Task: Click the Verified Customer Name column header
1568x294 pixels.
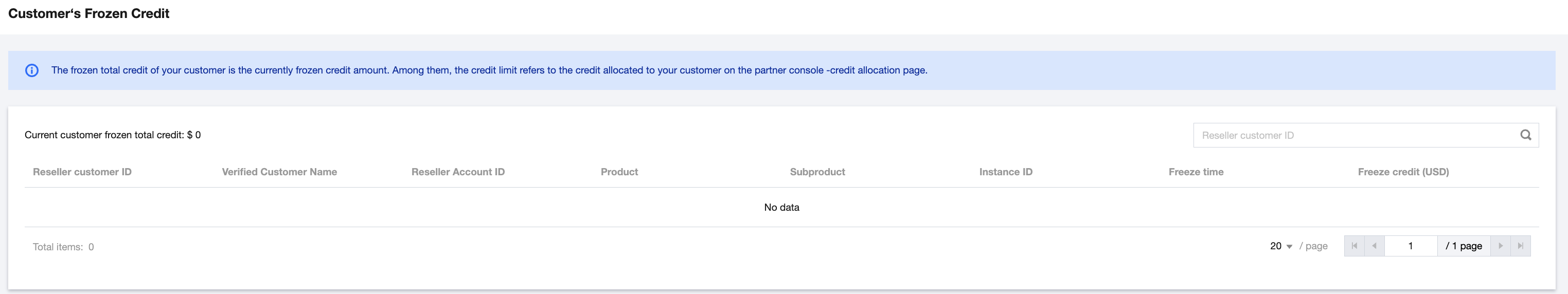Action: pyautogui.click(x=279, y=172)
